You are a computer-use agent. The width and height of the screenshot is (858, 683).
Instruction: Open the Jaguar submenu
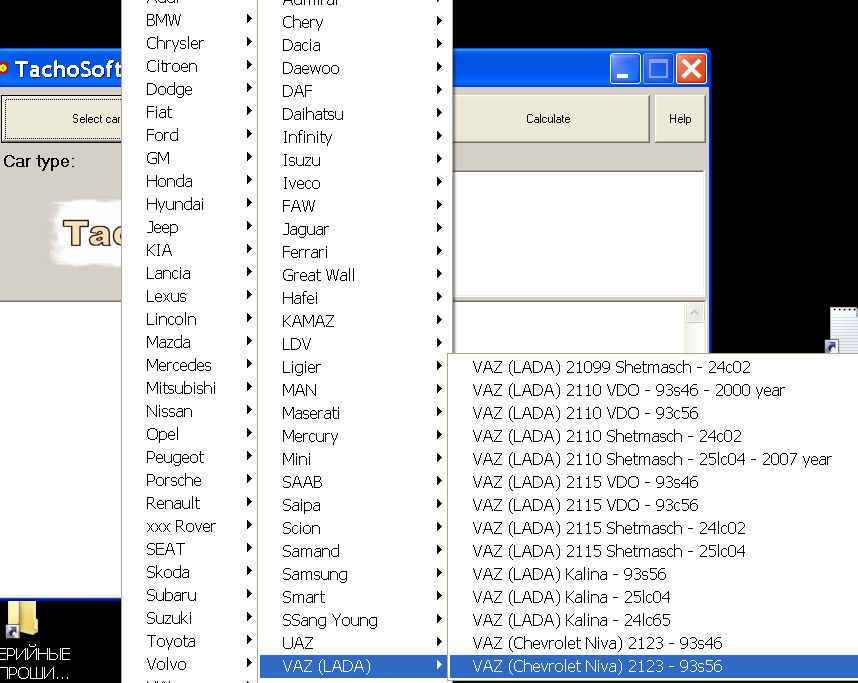354,229
